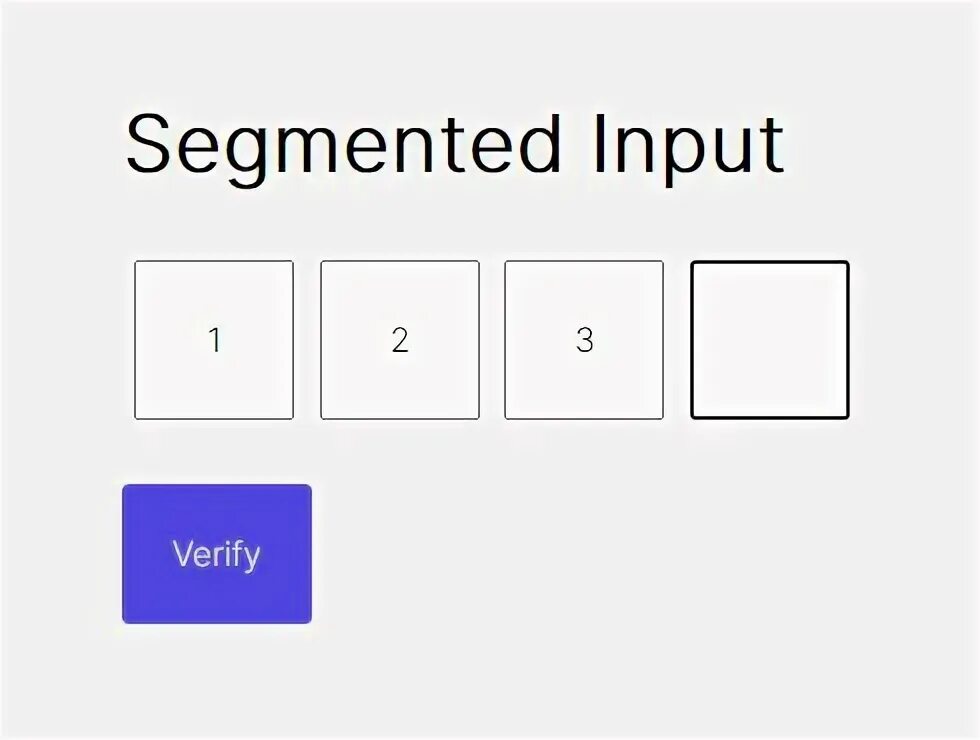
Task: Click digit 1 inside the first box
Action: coord(215,340)
